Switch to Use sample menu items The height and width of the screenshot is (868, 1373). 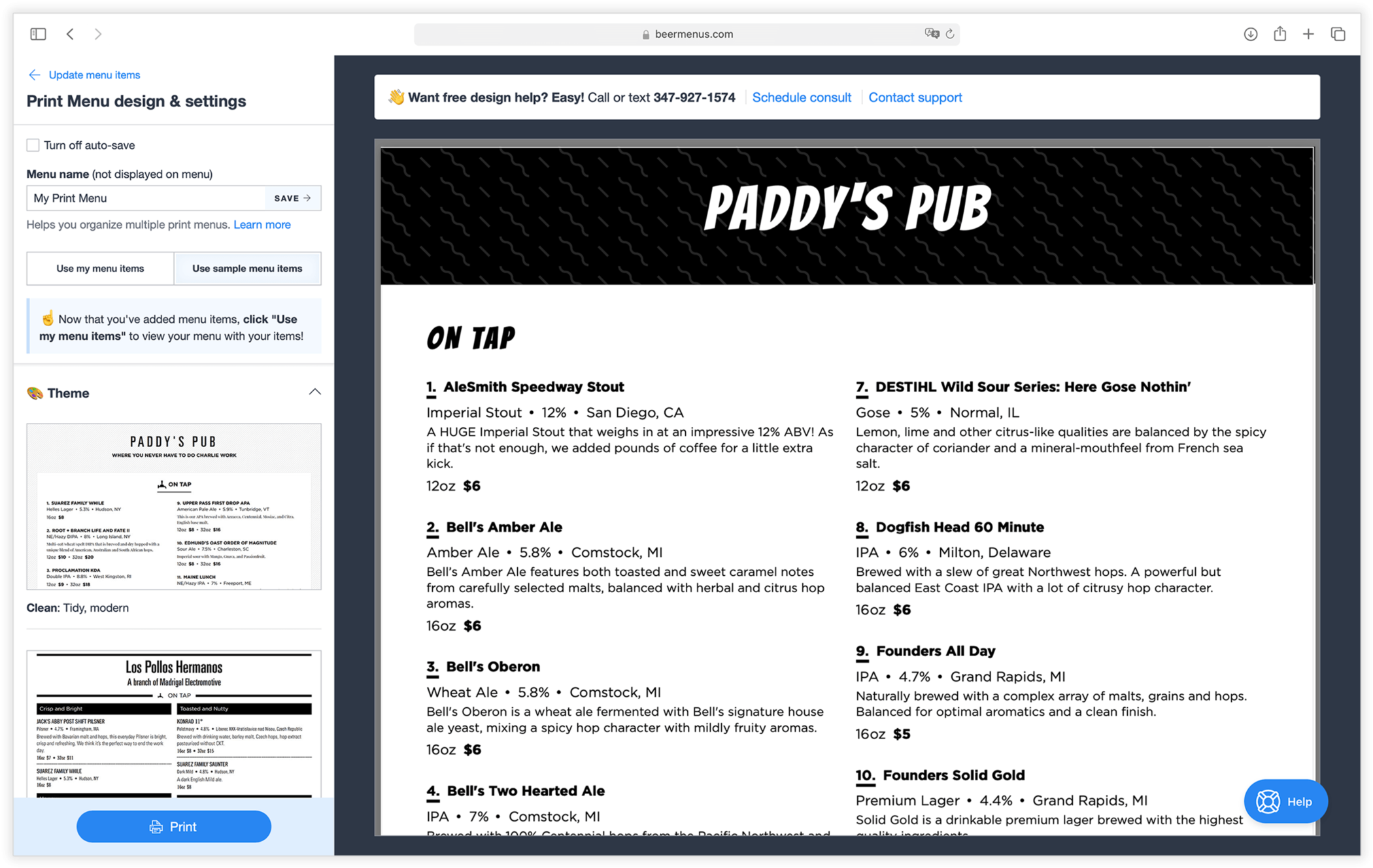247,268
